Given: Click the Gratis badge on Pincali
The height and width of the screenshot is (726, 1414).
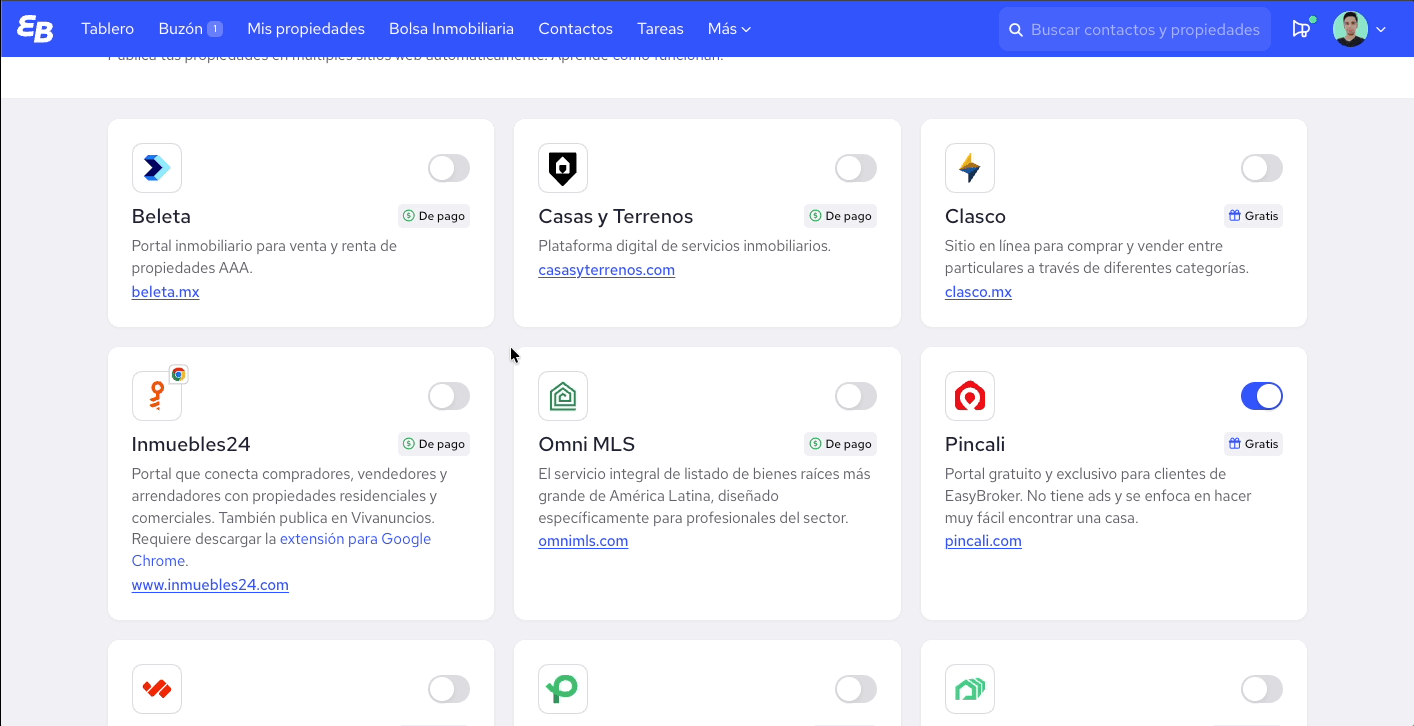Looking at the screenshot, I should point(1253,444).
